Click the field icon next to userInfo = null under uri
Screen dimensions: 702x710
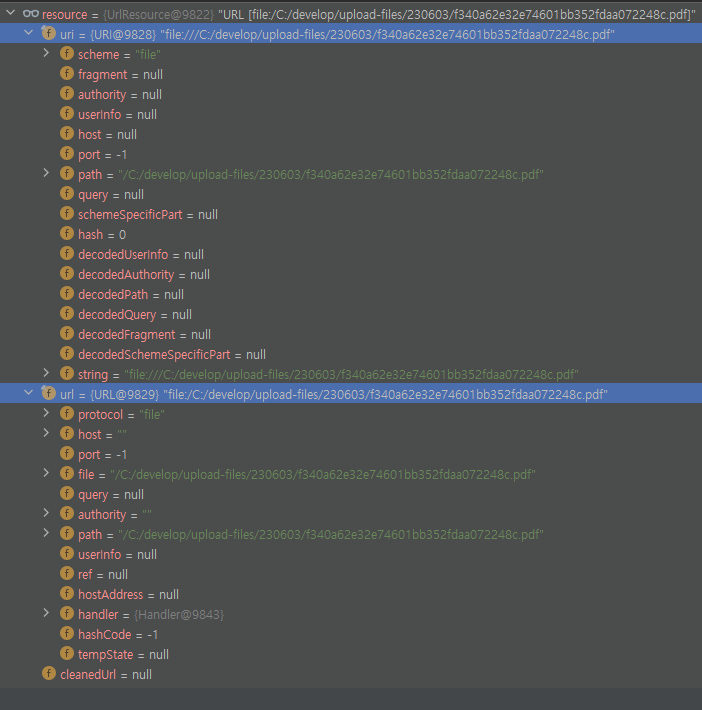(67, 113)
